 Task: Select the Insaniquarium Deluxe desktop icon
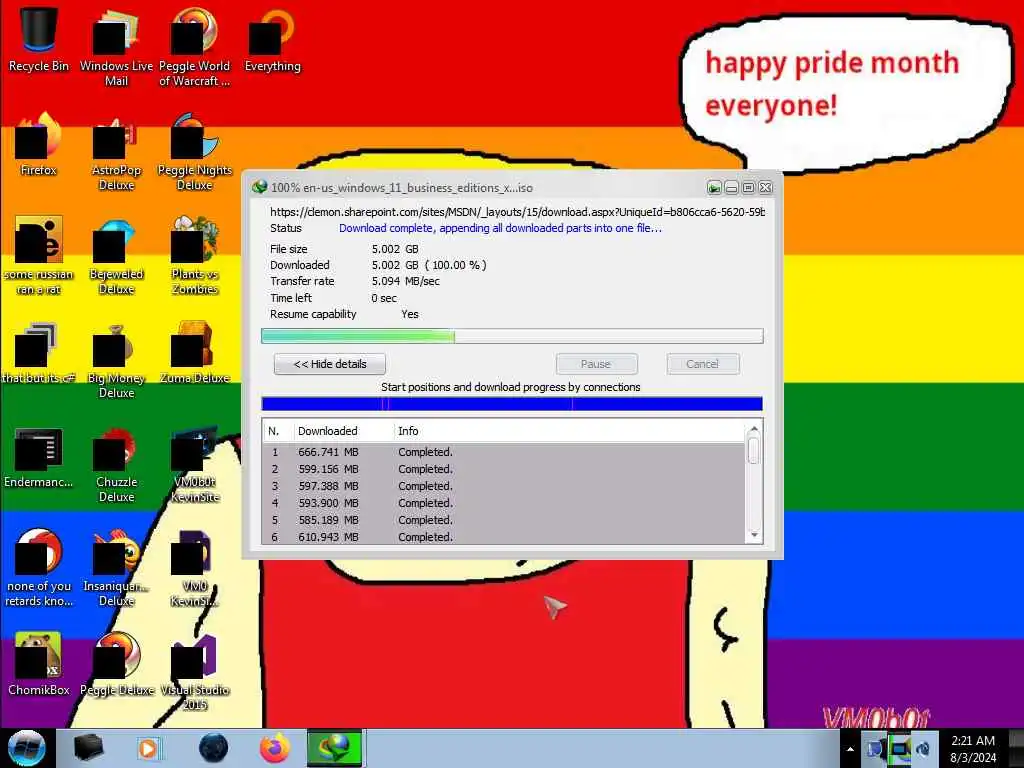[x=116, y=568]
